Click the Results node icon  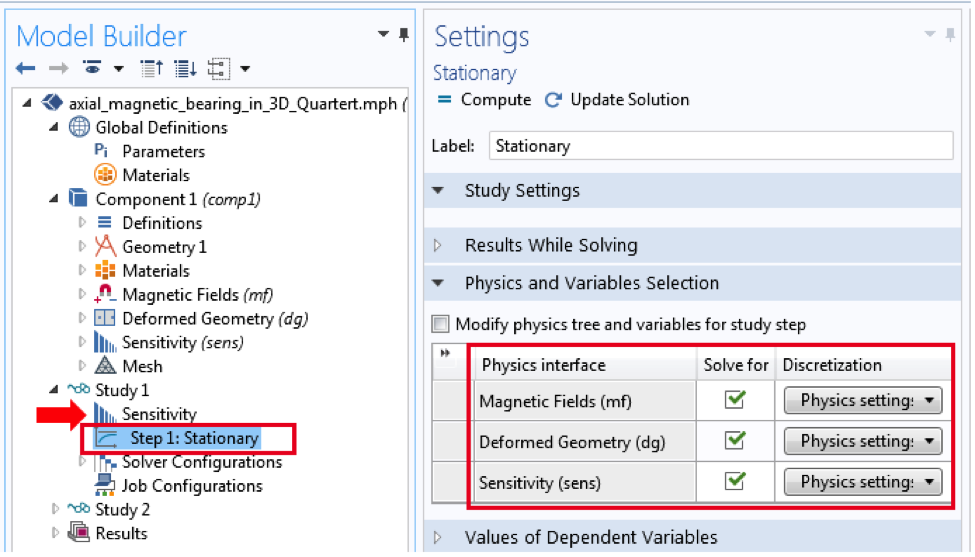pos(78,532)
